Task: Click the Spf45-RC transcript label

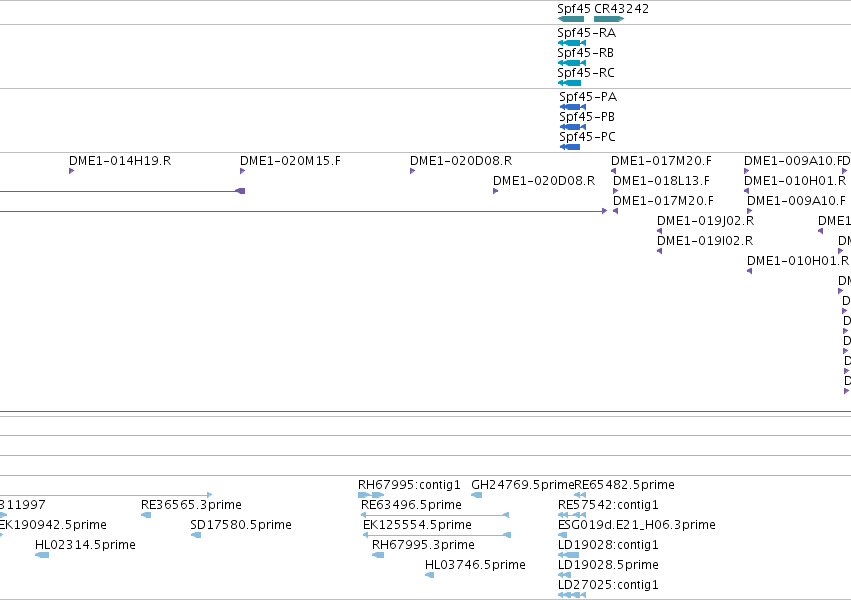Action: click(x=586, y=73)
